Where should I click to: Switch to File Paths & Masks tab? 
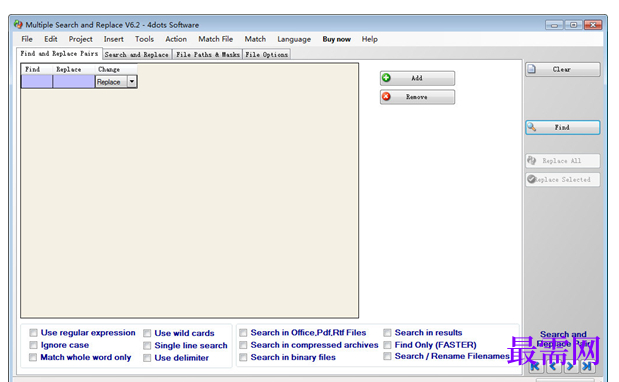click(x=208, y=54)
